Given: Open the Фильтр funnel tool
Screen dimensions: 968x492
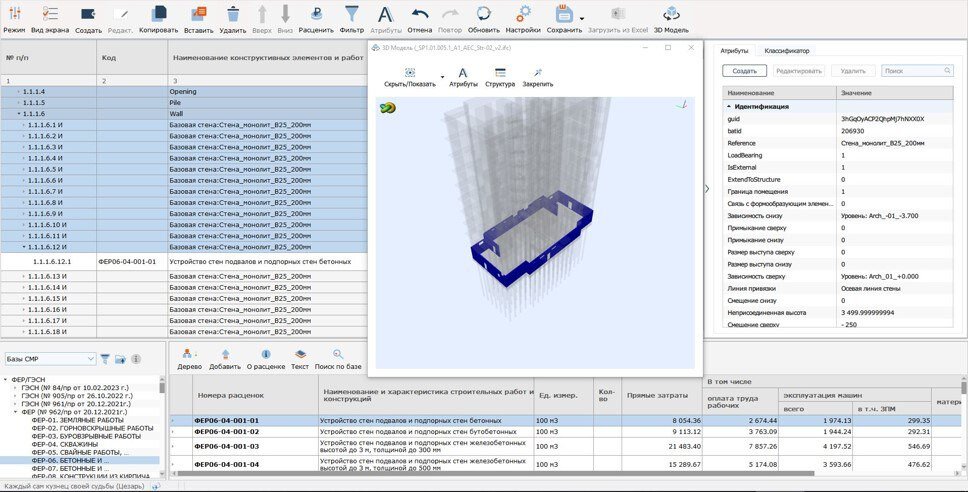Looking at the screenshot, I should pos(352,14).
